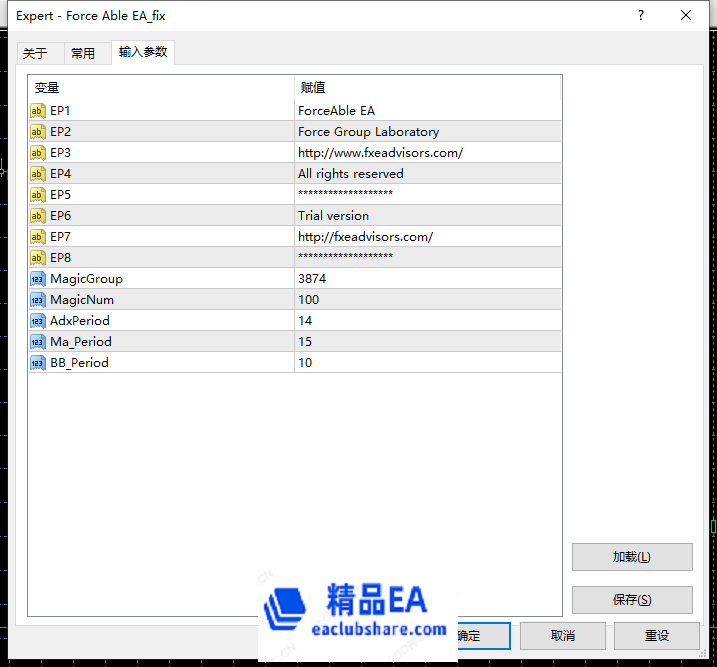The height and width of the screenshot is (667, 717).
Task: Click the integer icon beside MagicNum
Action: (x=38, y=300)
